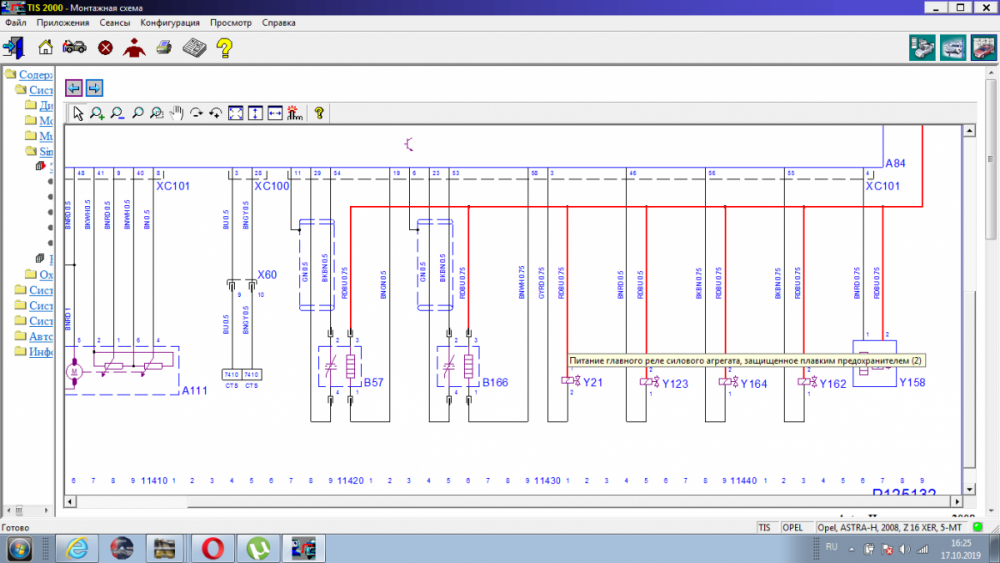Open the Инфо folder link in the tree
Image resolution: width=1000 pixels, height=563 pixels.
click(x=41, y=351)
